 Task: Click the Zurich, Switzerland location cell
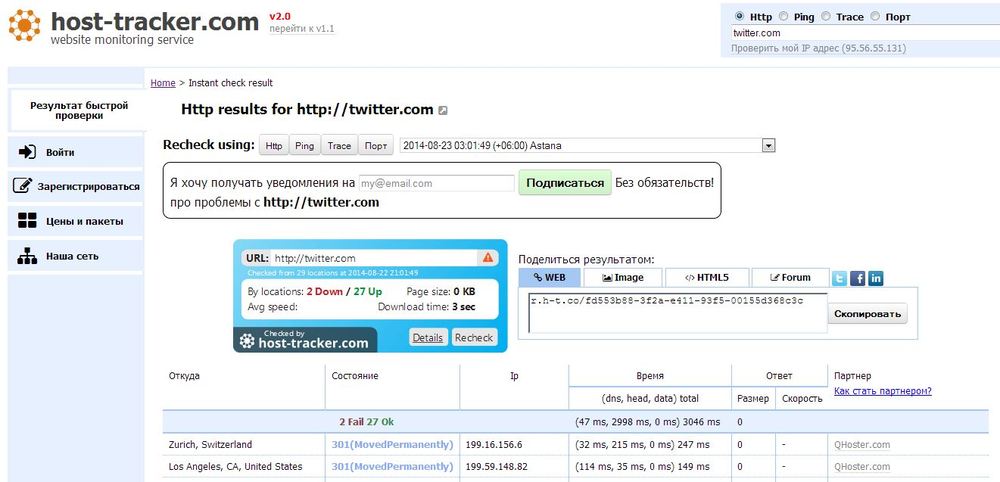point(210,444)
